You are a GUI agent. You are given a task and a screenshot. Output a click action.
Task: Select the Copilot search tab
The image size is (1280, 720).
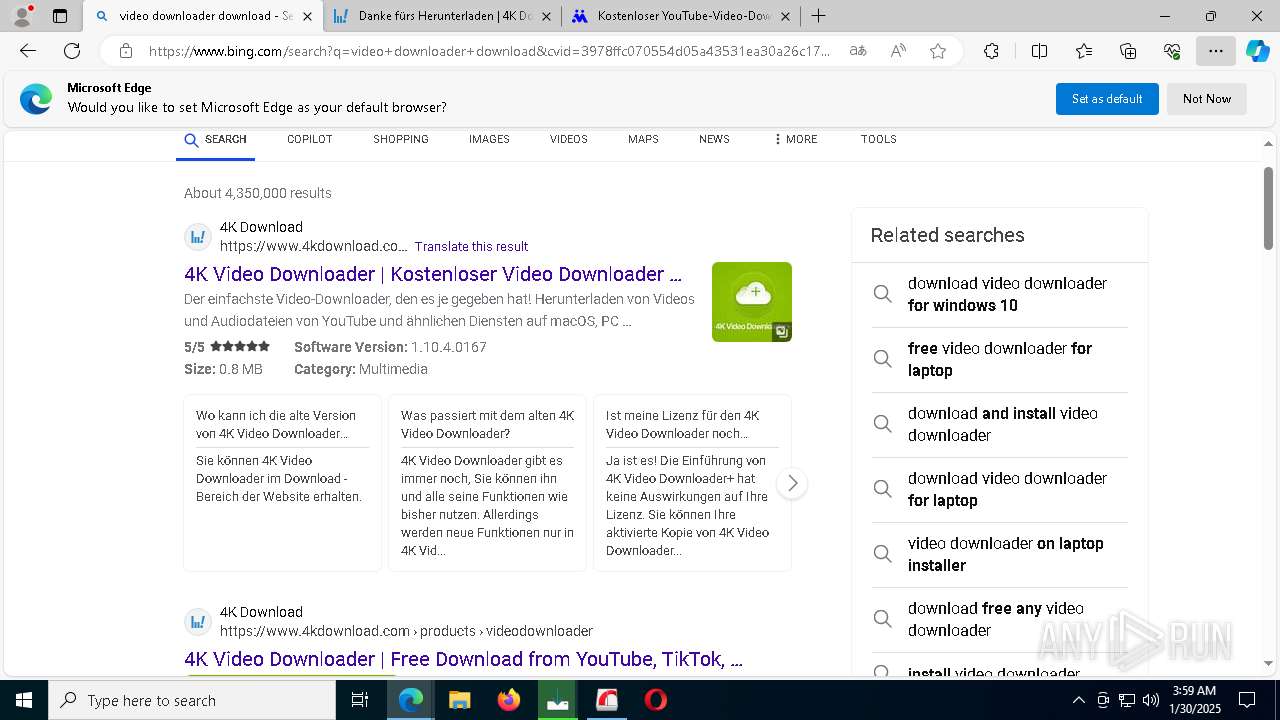pos(310,140)
